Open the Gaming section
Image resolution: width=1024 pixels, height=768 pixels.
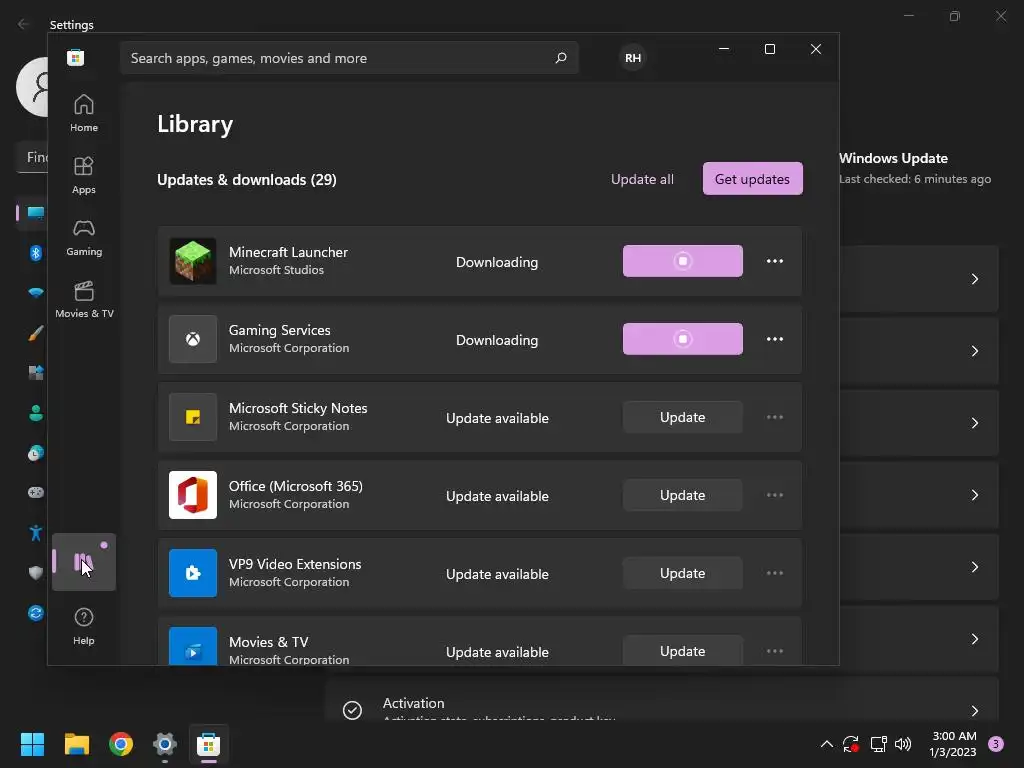84,237
